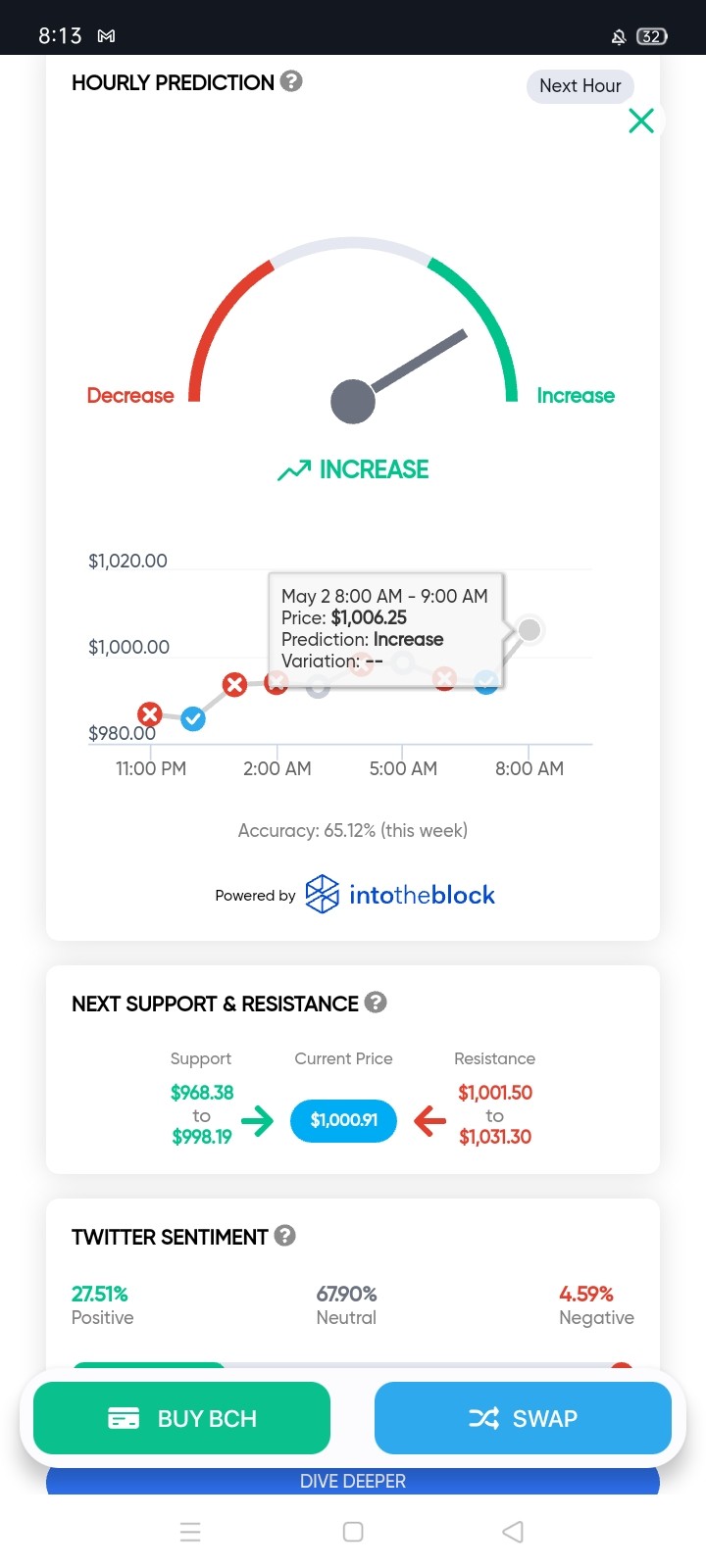The width and height of the screenshot is (706, 1568).
Task: Open Next Support & Resistance help icon
Action: (x=376, y=1003)
